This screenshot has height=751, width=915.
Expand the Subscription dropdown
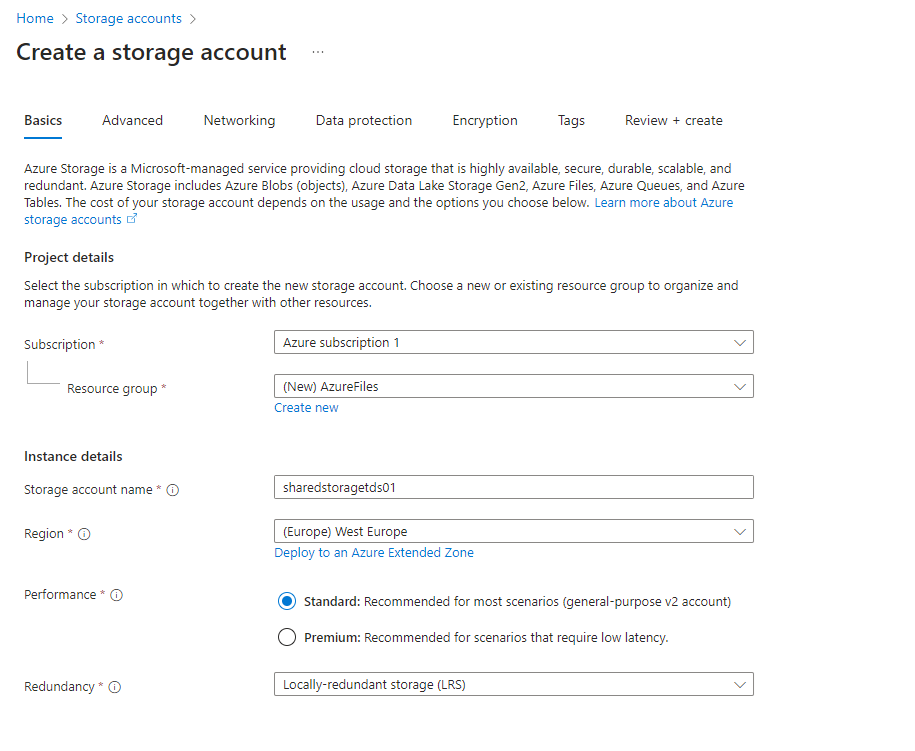[x=513, y=342]
